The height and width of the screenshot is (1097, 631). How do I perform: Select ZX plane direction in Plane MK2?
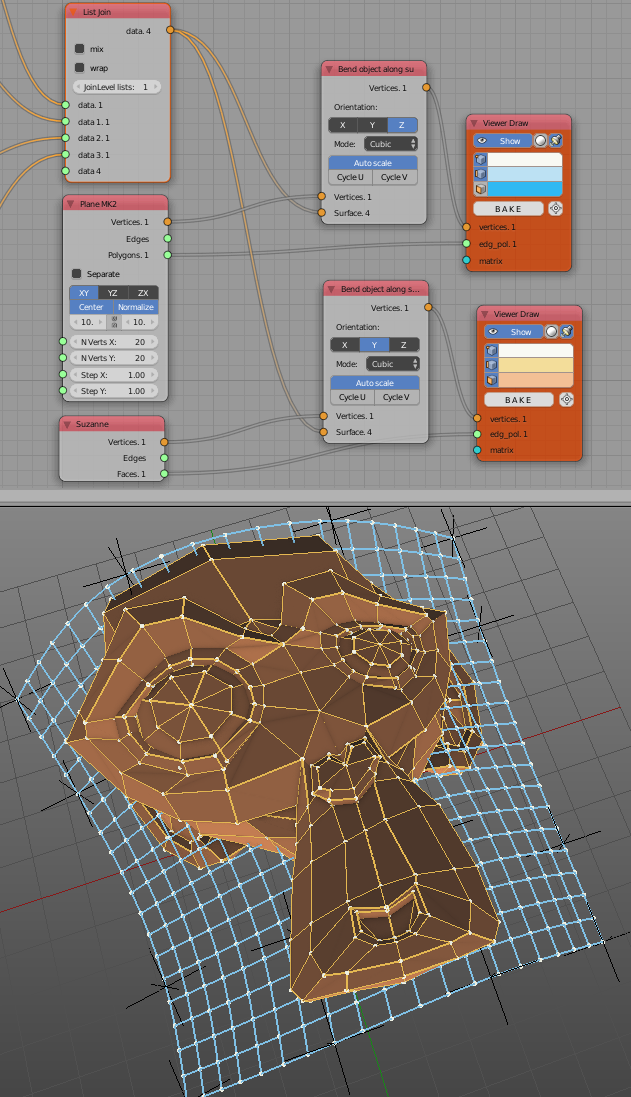click(143, 292)
